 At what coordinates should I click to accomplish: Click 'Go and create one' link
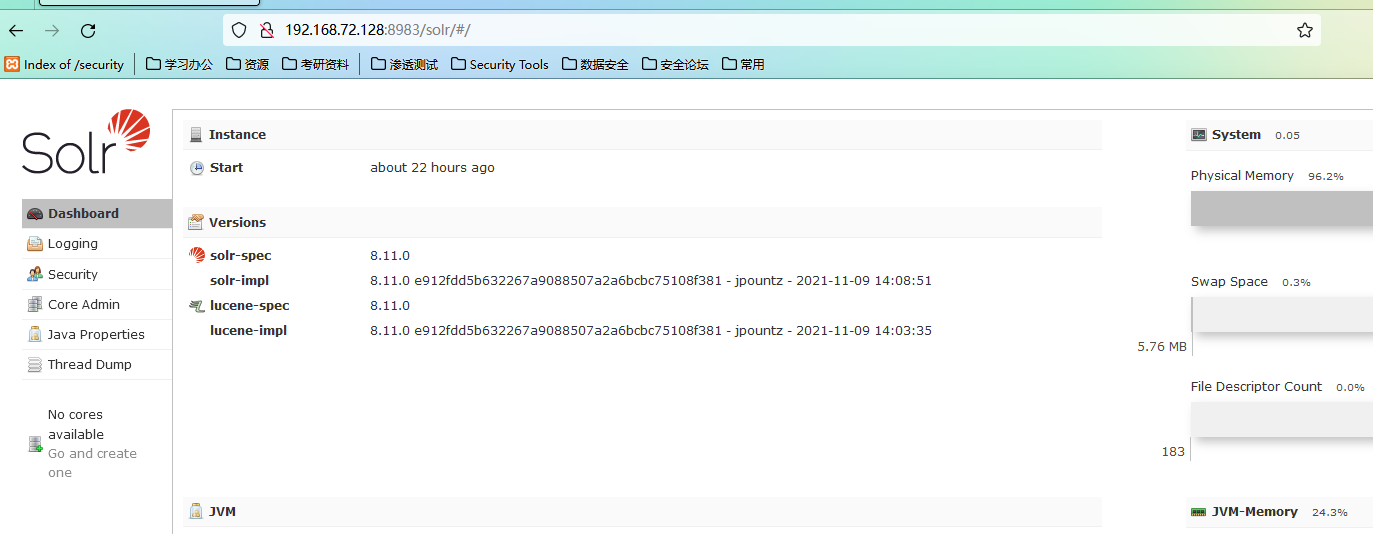tap(92, 463)
